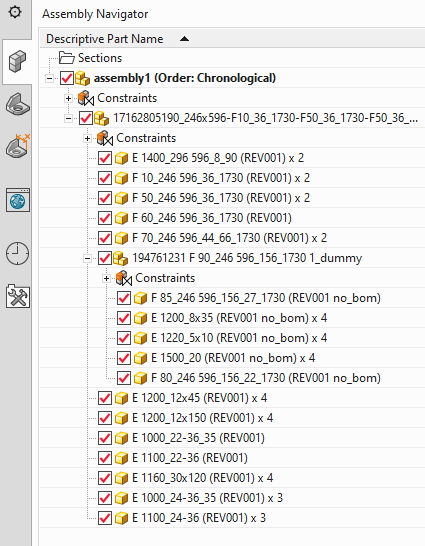425x546 pixels.
Task: Uncheck the assembly1 checkbox
Action: tap(67, 78)
